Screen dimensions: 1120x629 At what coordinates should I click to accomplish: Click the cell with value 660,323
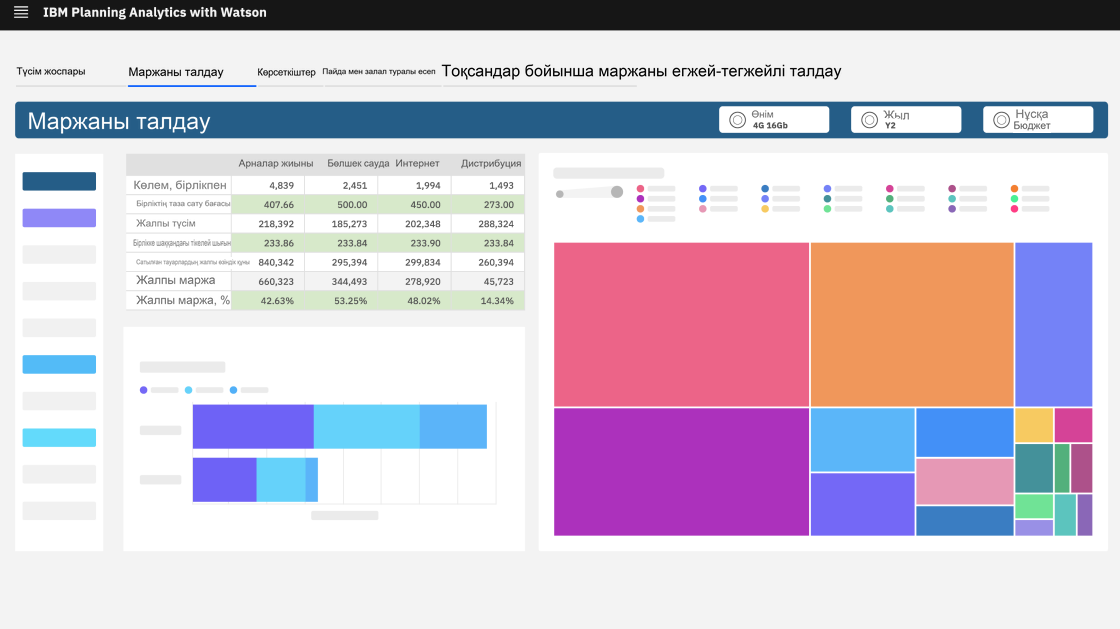(269, 281)
